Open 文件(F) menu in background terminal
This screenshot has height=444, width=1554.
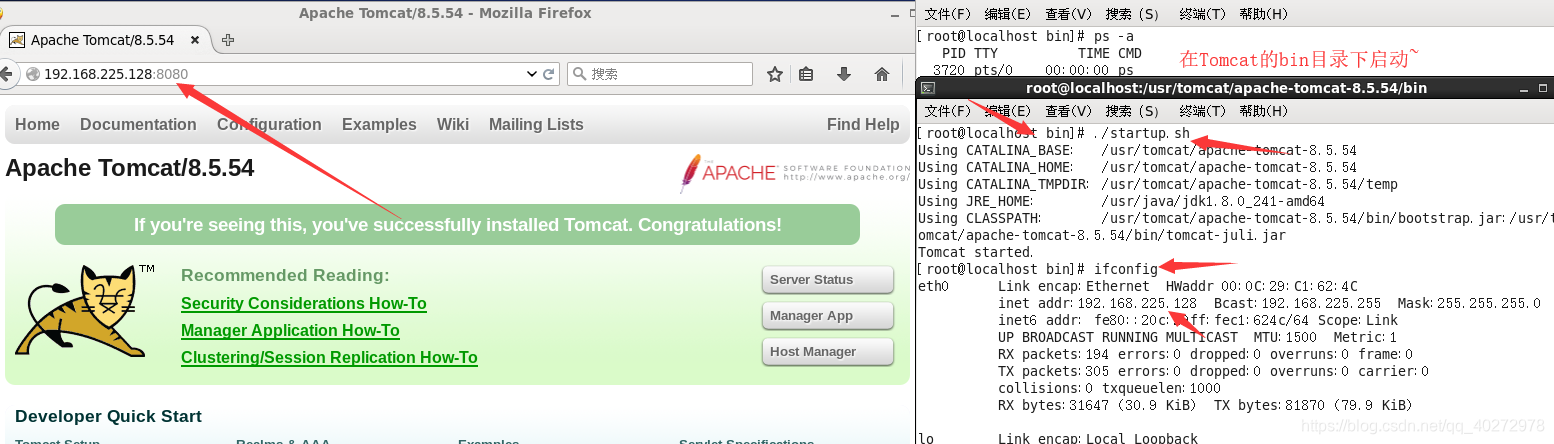click(x=948, y=14)
